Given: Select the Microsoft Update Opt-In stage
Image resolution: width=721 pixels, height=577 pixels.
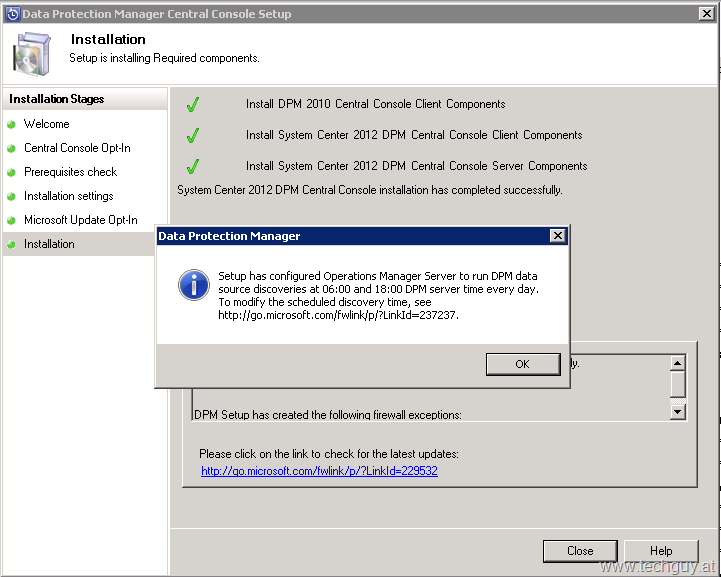Looking at the screenshot, I should [80, 220].
